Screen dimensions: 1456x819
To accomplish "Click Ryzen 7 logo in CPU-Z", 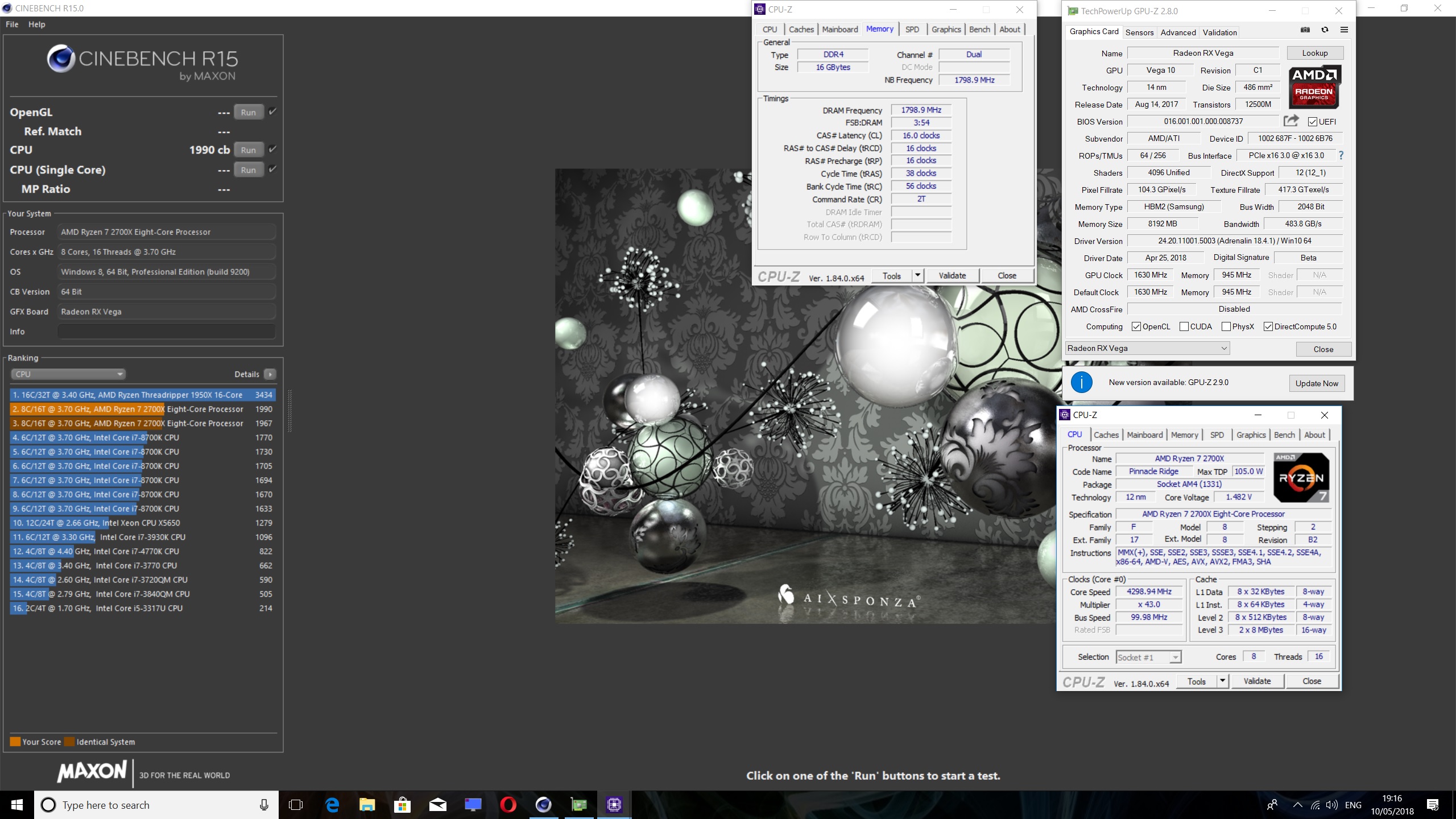I will coord(1301,478).
